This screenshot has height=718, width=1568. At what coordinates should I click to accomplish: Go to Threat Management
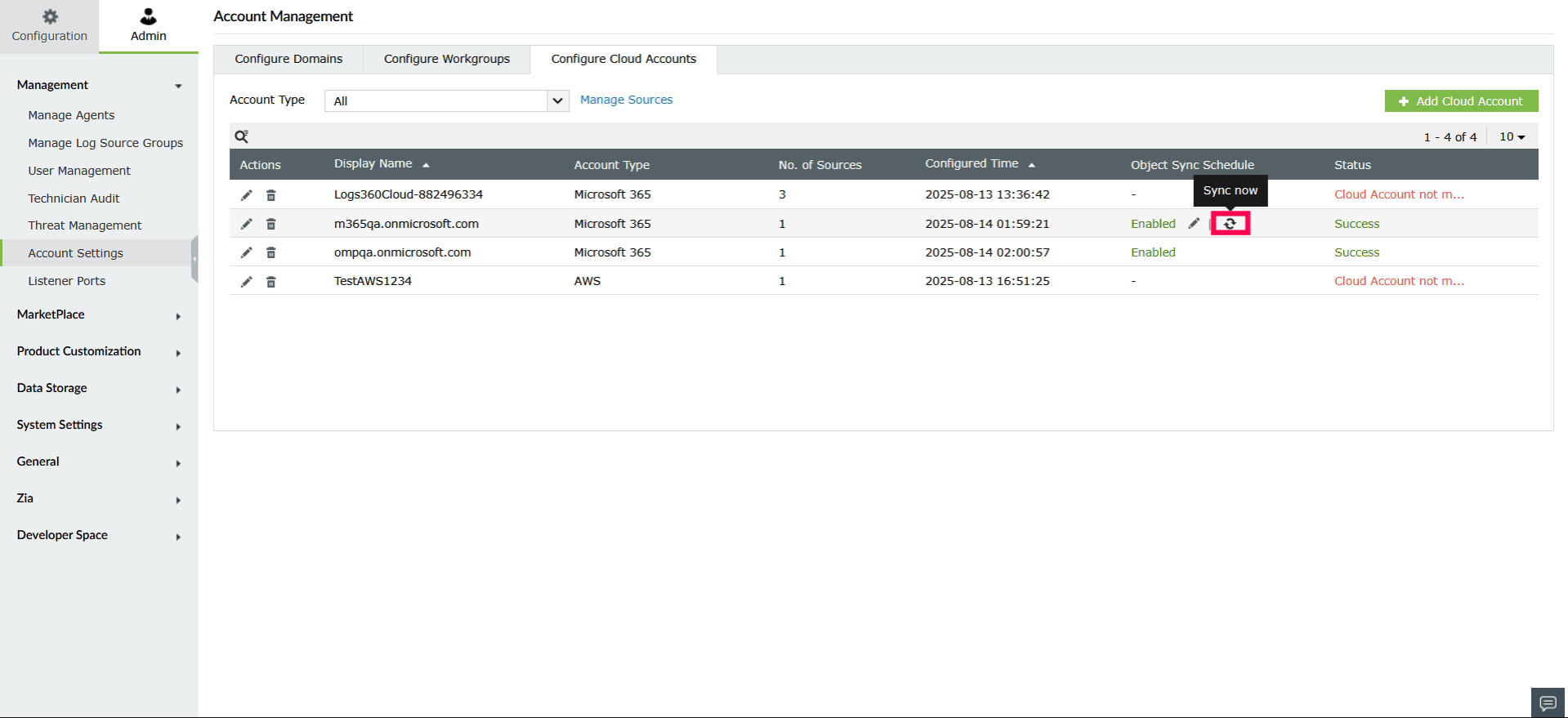pyautogui.click(x=84, y=225)
